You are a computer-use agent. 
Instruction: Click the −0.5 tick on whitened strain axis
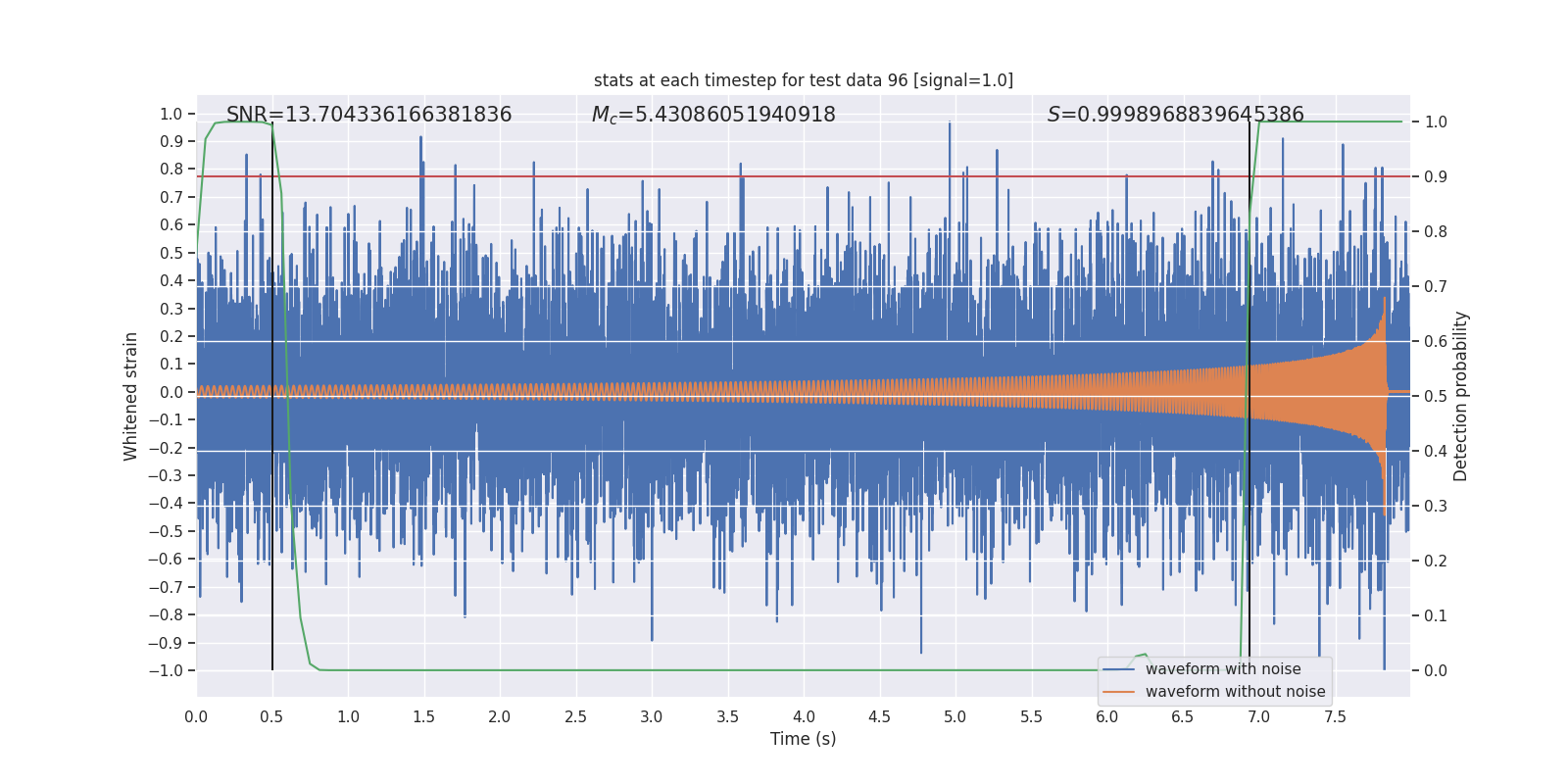[166, 531]
